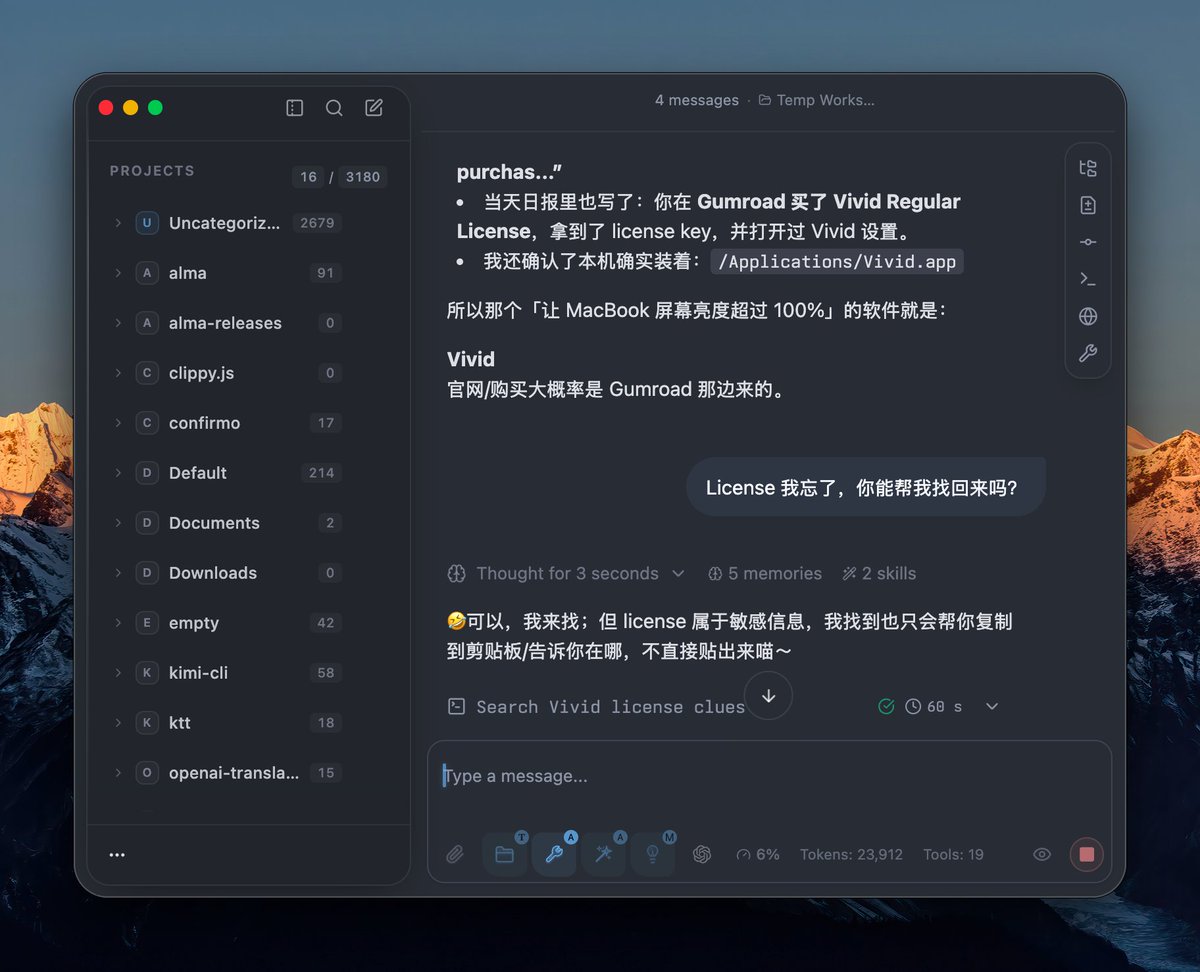Click the green checkmark status icon
Viewport: 1200px width, 972px height.
coord(886,706)
